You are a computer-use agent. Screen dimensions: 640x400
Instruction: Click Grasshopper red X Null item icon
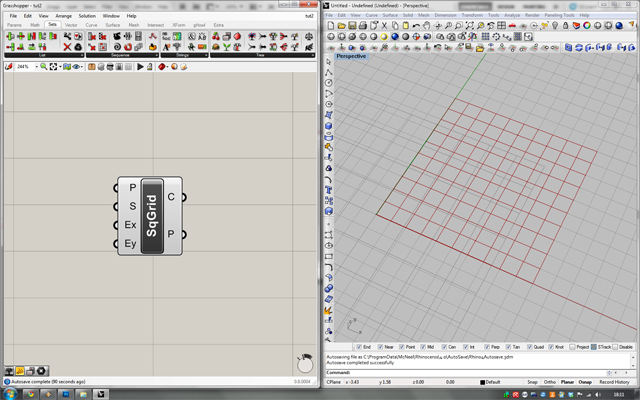67,47
